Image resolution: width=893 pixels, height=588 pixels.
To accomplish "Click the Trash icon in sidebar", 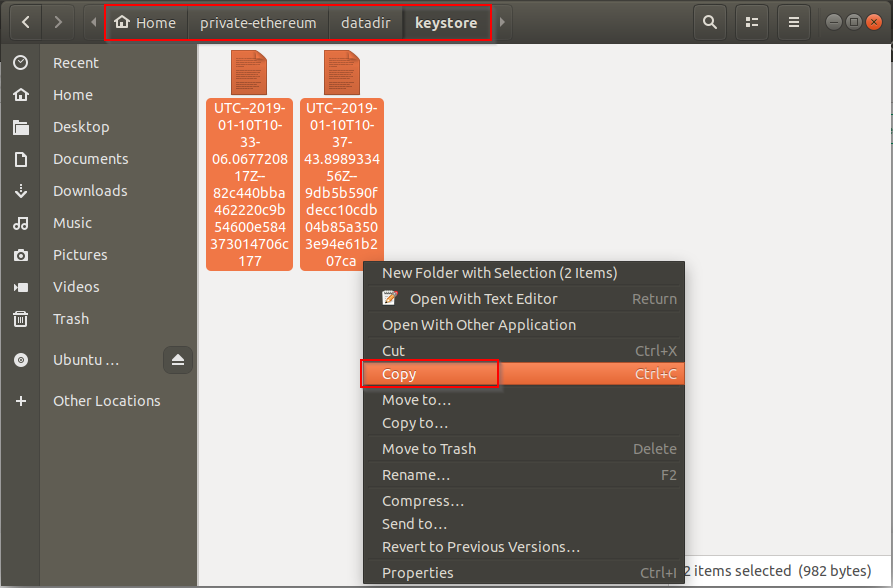I will (x=21, y=319).
